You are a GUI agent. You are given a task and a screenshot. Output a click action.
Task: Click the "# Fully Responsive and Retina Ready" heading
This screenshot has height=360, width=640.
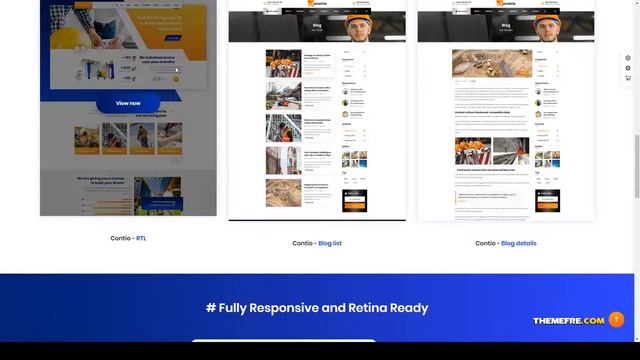317,308
